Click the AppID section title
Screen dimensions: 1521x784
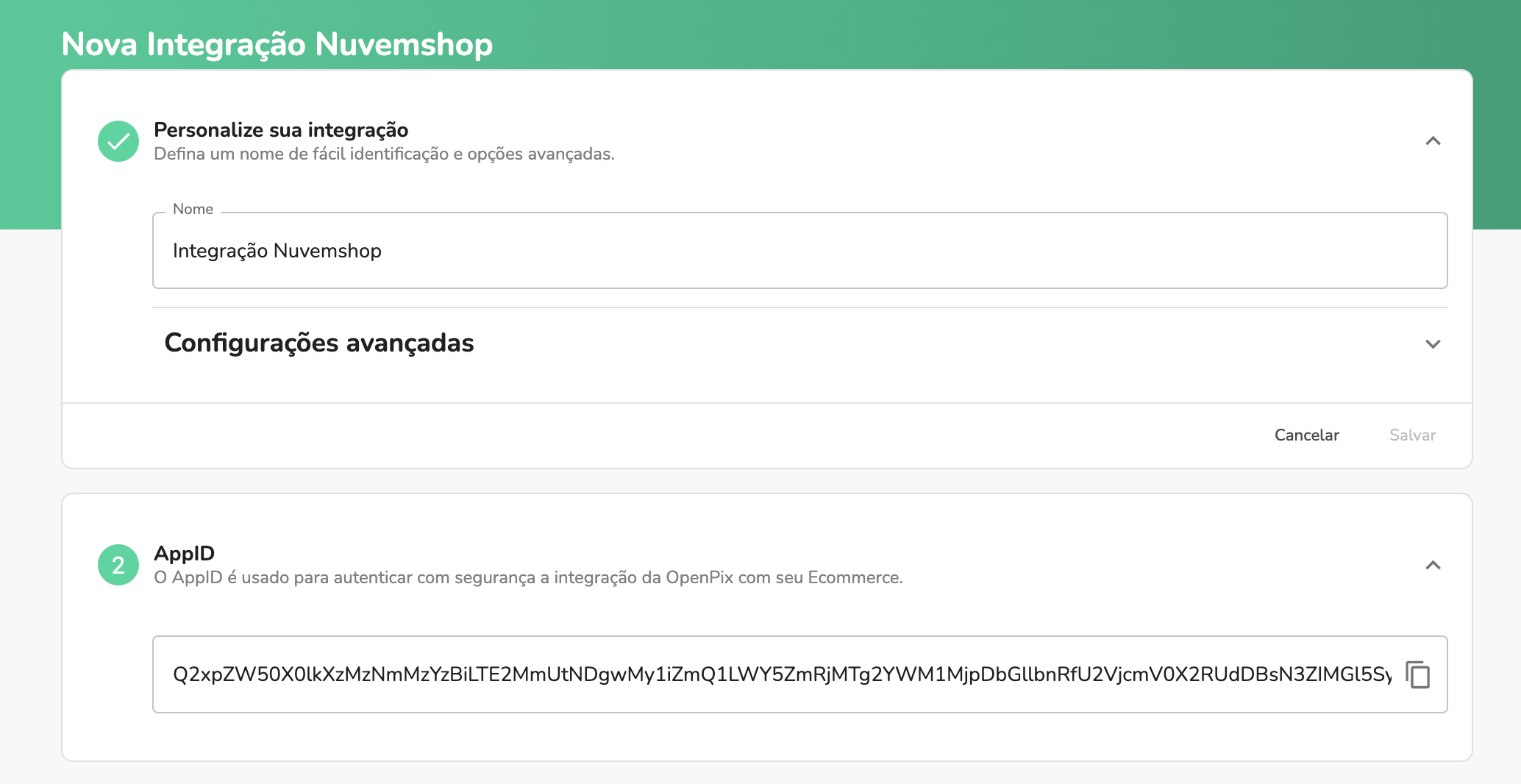click(x=184, y=553)
